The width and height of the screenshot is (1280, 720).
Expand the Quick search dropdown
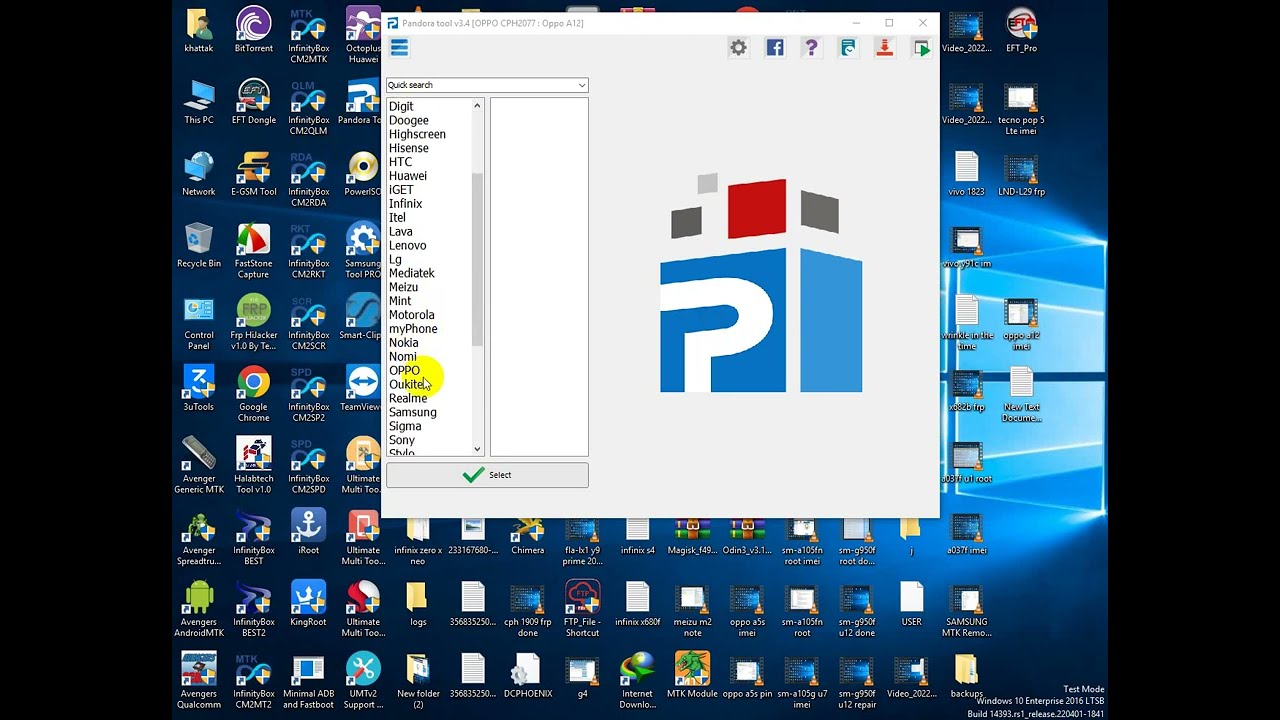pos(487,85)
